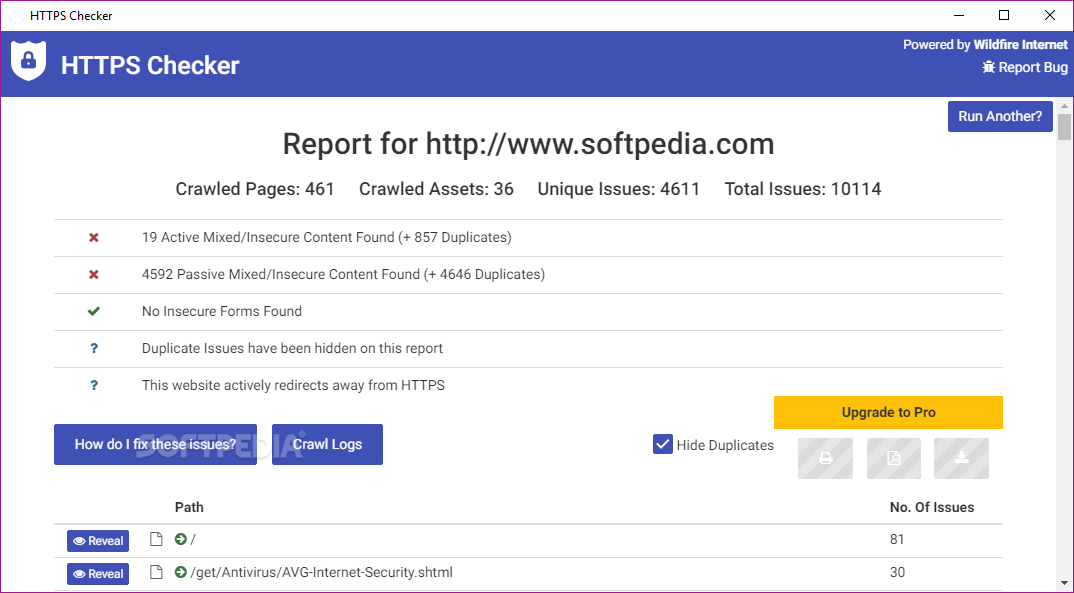The image size is (1074, 593).
Task: Click the Crawled Assets: 36 stat
Action: tap(436, 189)
